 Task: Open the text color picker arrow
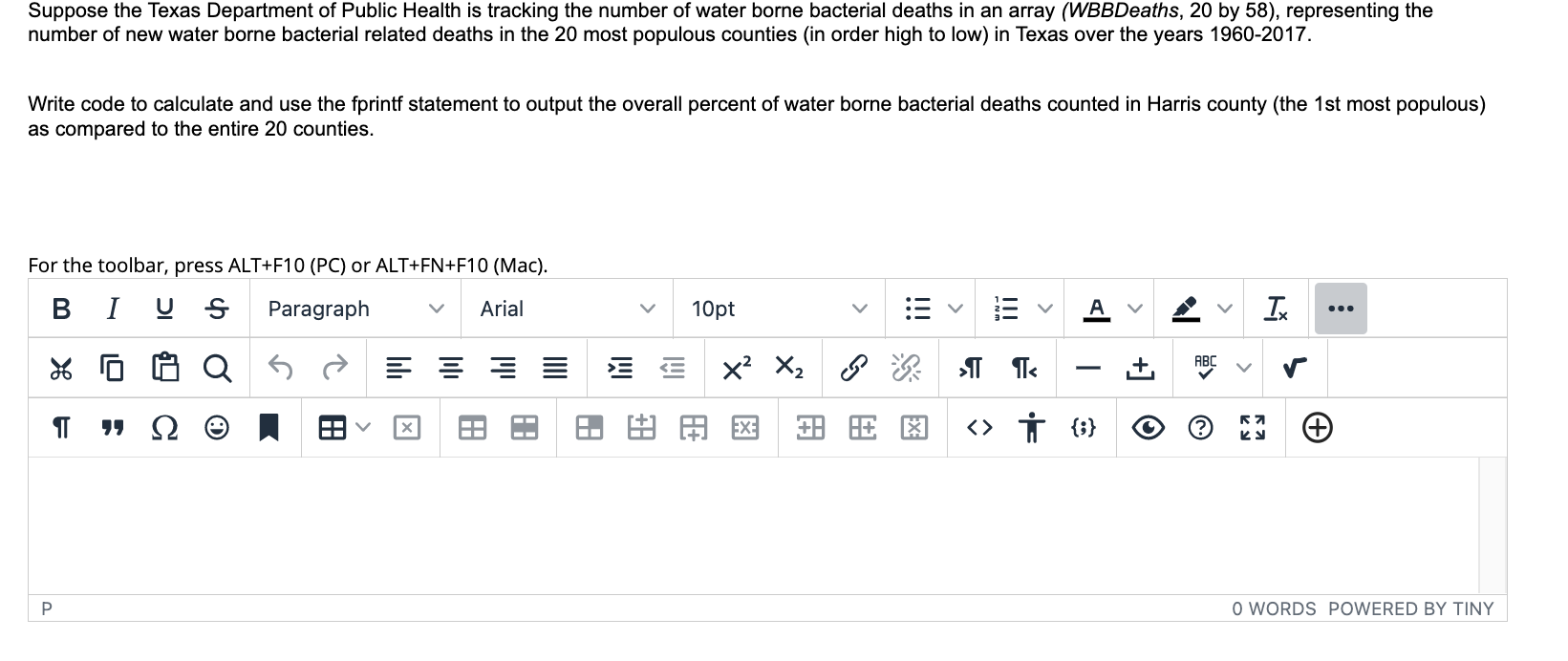click(x=1134, y=309)
